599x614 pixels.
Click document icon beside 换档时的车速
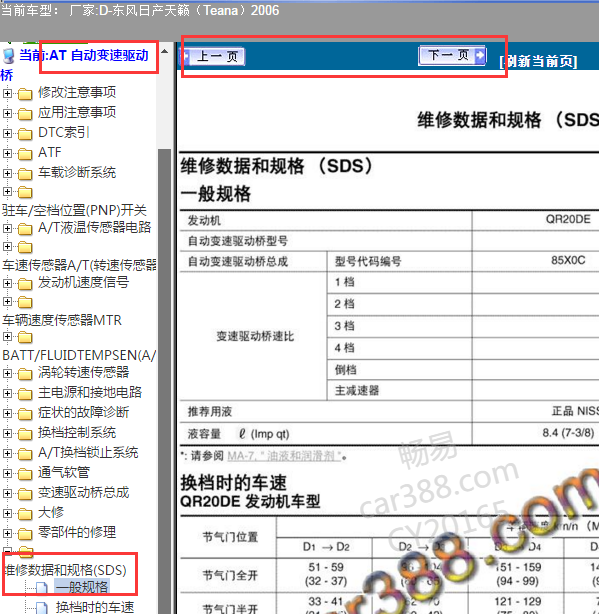(x=41, y=608)
